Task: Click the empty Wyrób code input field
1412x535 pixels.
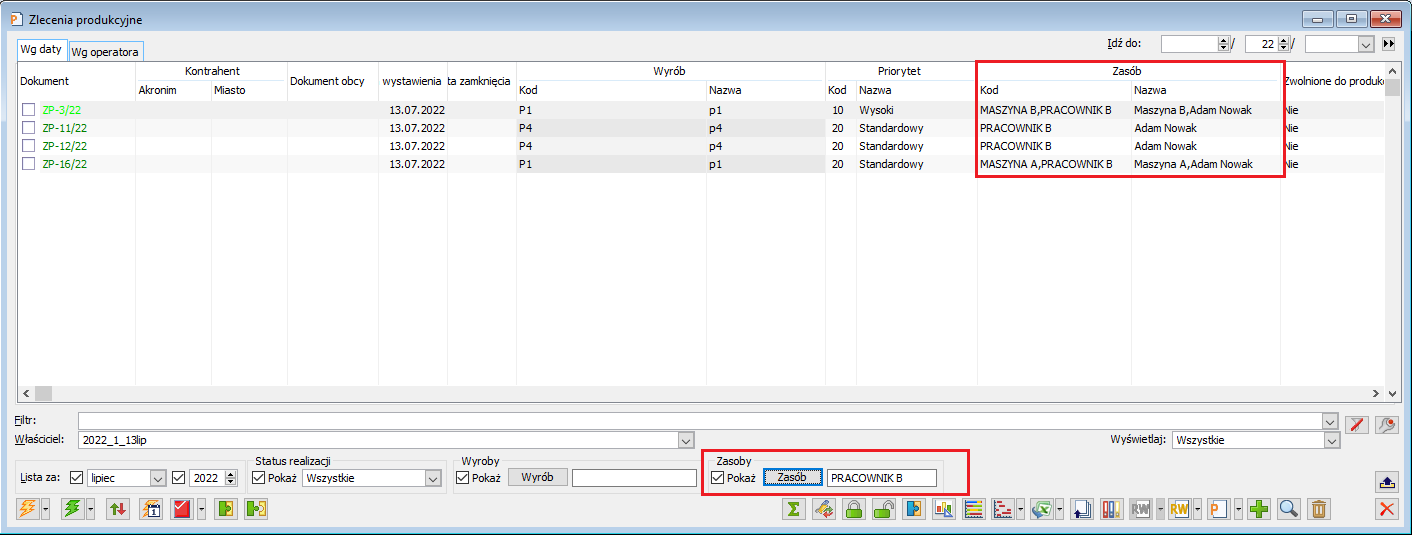Action: (x=633, y=478)
